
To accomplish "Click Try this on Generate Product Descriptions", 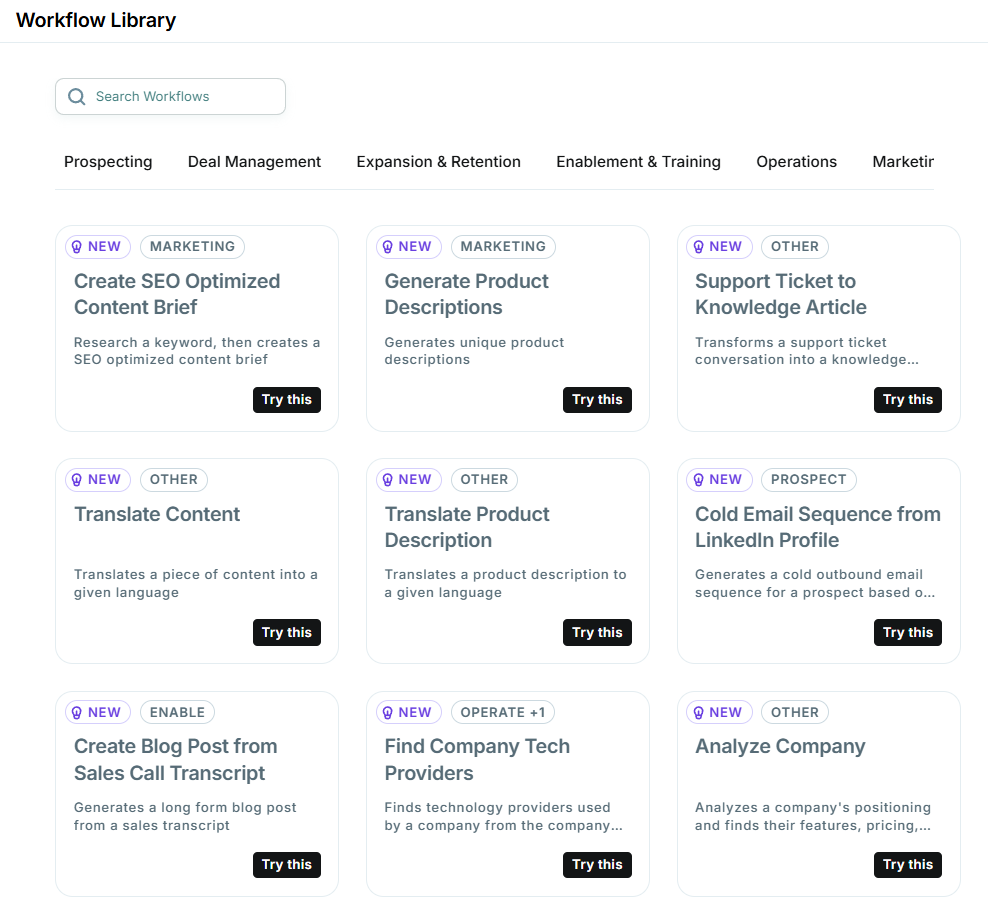I will point(597,400).
